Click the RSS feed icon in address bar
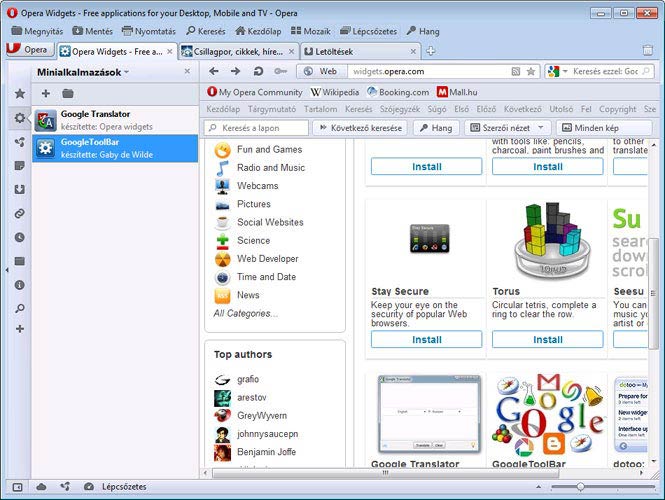Image resolution: width=665 pixels, height=500 pixels. tap(516, 71)
